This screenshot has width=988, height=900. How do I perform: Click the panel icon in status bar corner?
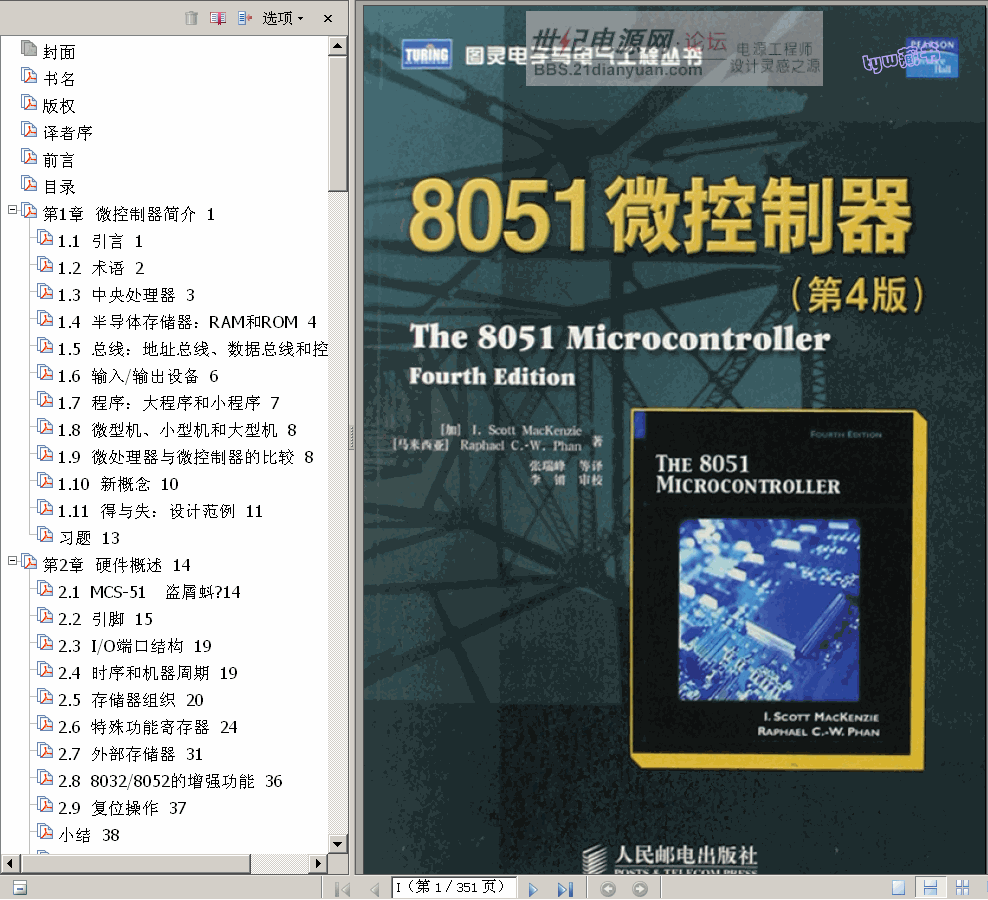20,888
